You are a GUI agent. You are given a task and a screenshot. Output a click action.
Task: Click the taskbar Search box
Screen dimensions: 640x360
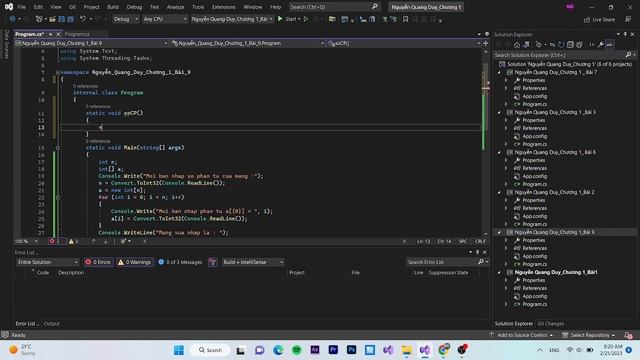(211, 350)
